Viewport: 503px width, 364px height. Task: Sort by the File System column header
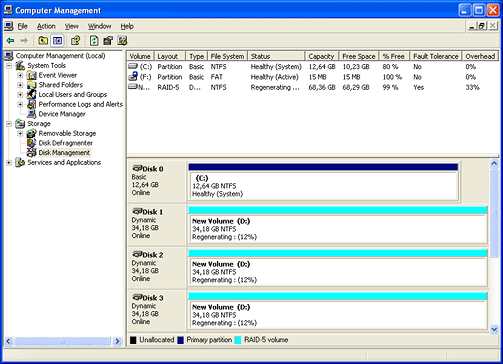tap(227, 56)
